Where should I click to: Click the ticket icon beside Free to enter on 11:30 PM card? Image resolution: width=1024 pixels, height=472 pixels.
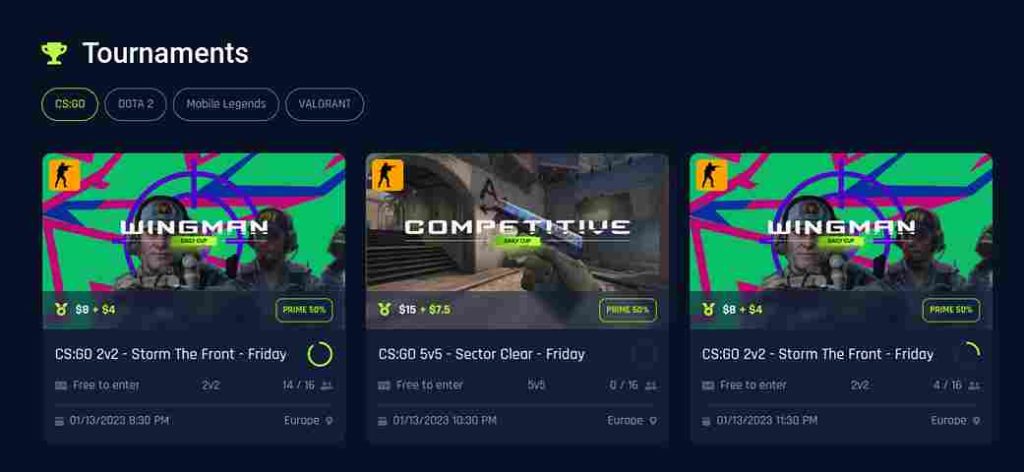click(708, 386)
